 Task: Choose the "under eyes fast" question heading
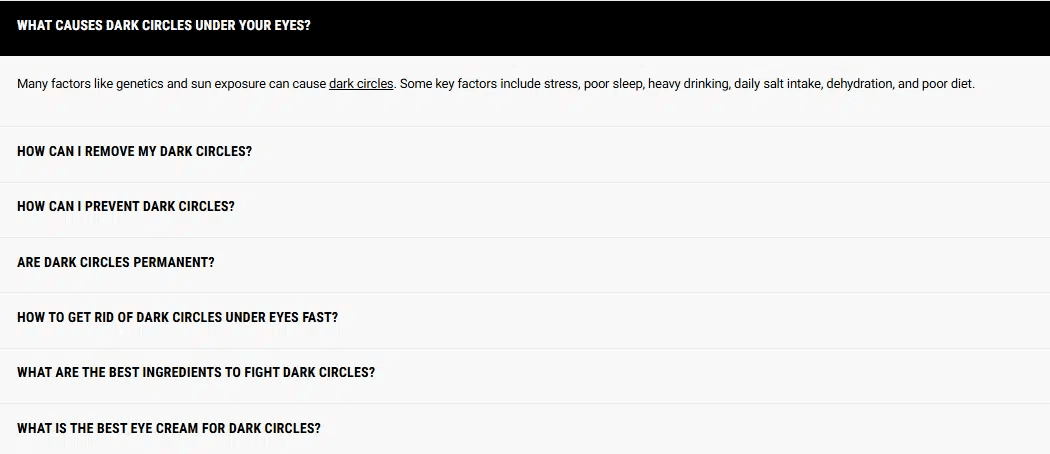177,317
